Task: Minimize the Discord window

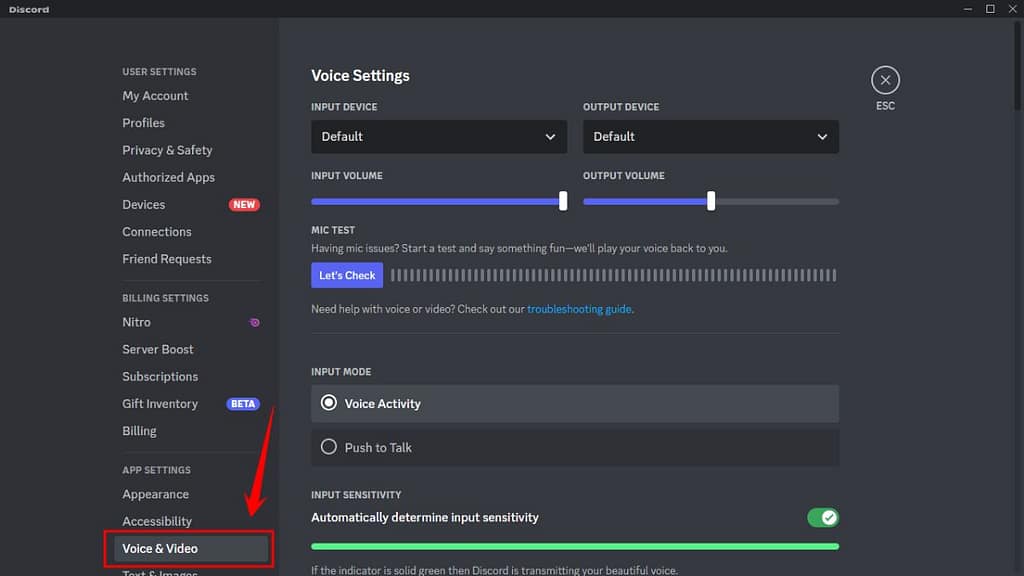Action: click(x=968, y=8)
